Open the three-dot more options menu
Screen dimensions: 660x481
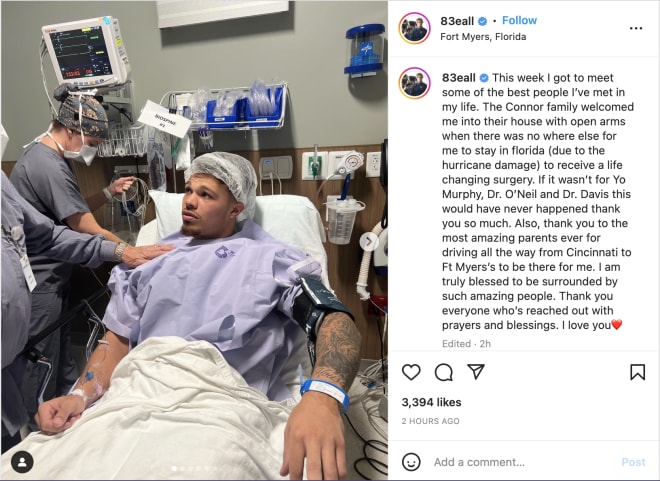tap(636, 28)
